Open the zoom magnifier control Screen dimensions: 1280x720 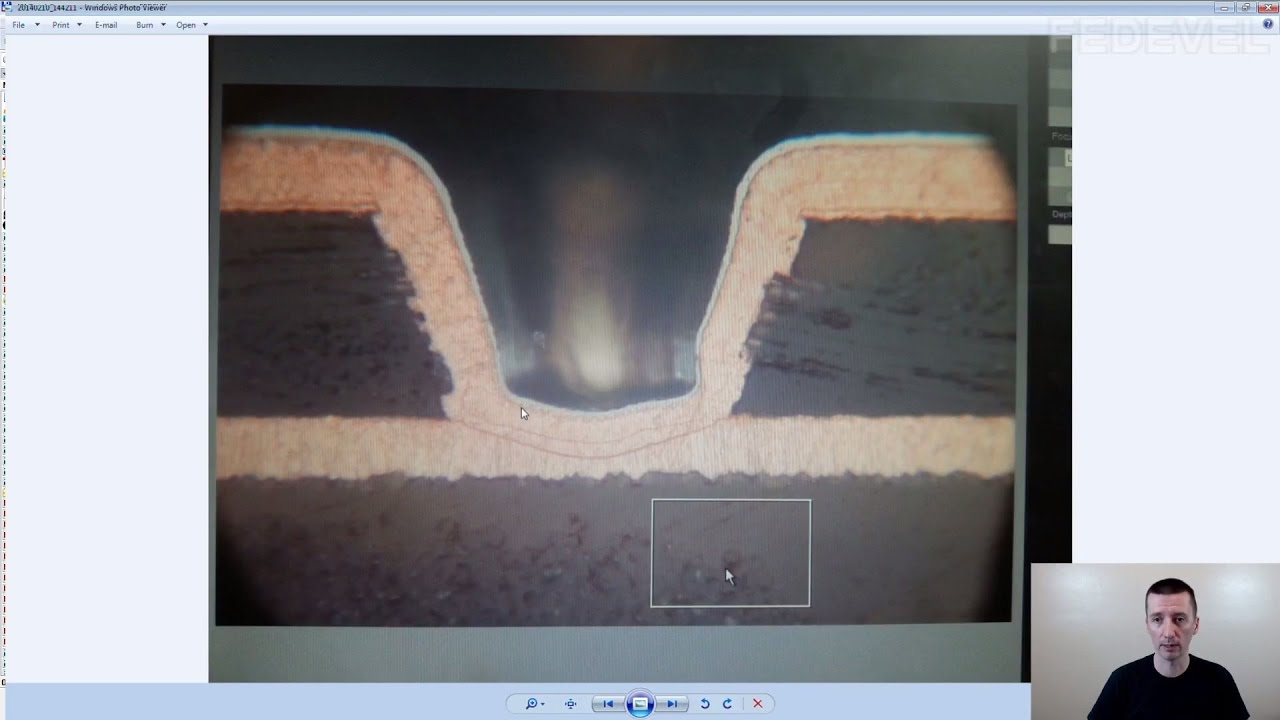coord(535,704)
